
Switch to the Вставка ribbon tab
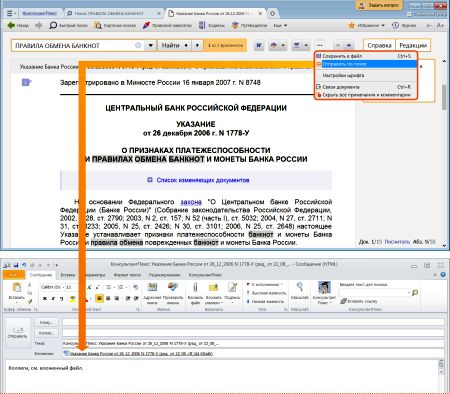pyautogui.click(x=68, y=275)
